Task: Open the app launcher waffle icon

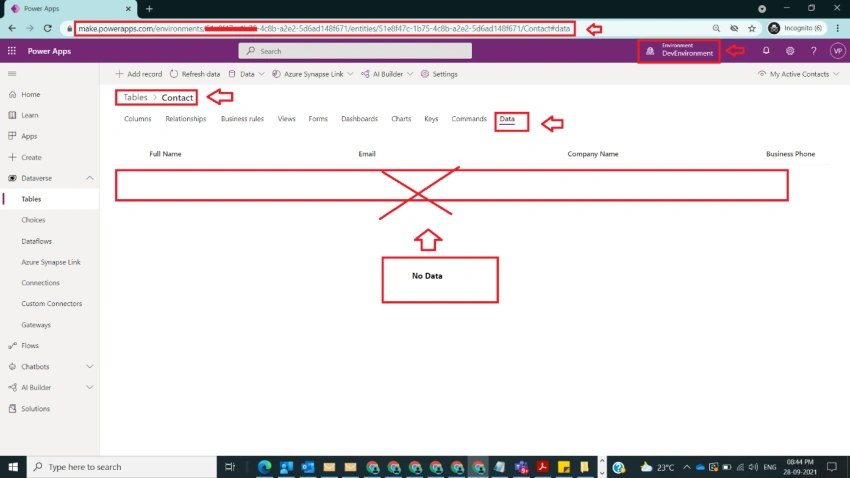Action: (11, 51)
